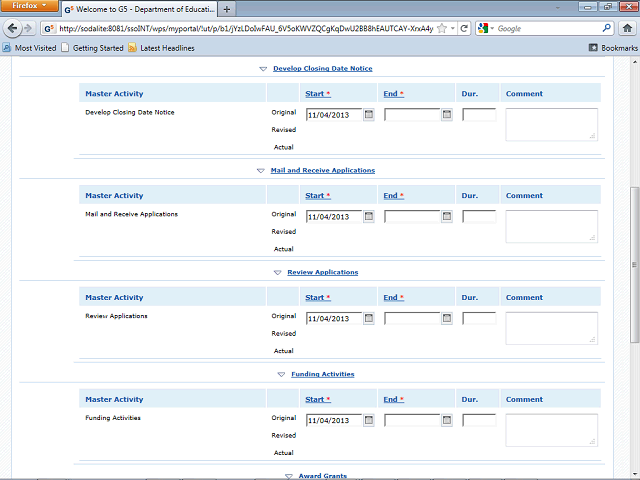Open the Bookmarks menu icon at right
This screenshot has width=640, height=480.
coord(593,48)
